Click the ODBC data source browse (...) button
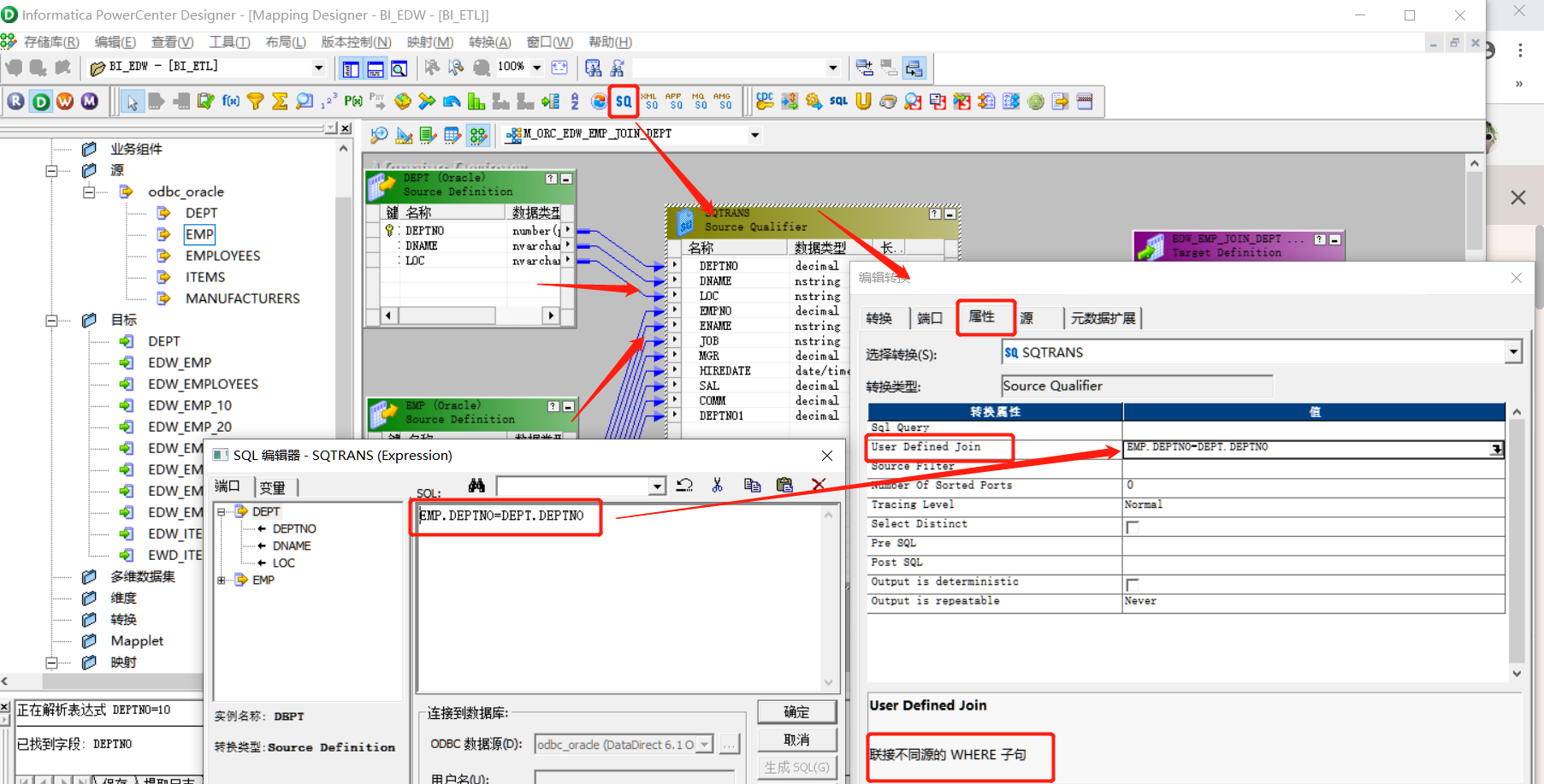1544x784 pixels. coord(728,745)
